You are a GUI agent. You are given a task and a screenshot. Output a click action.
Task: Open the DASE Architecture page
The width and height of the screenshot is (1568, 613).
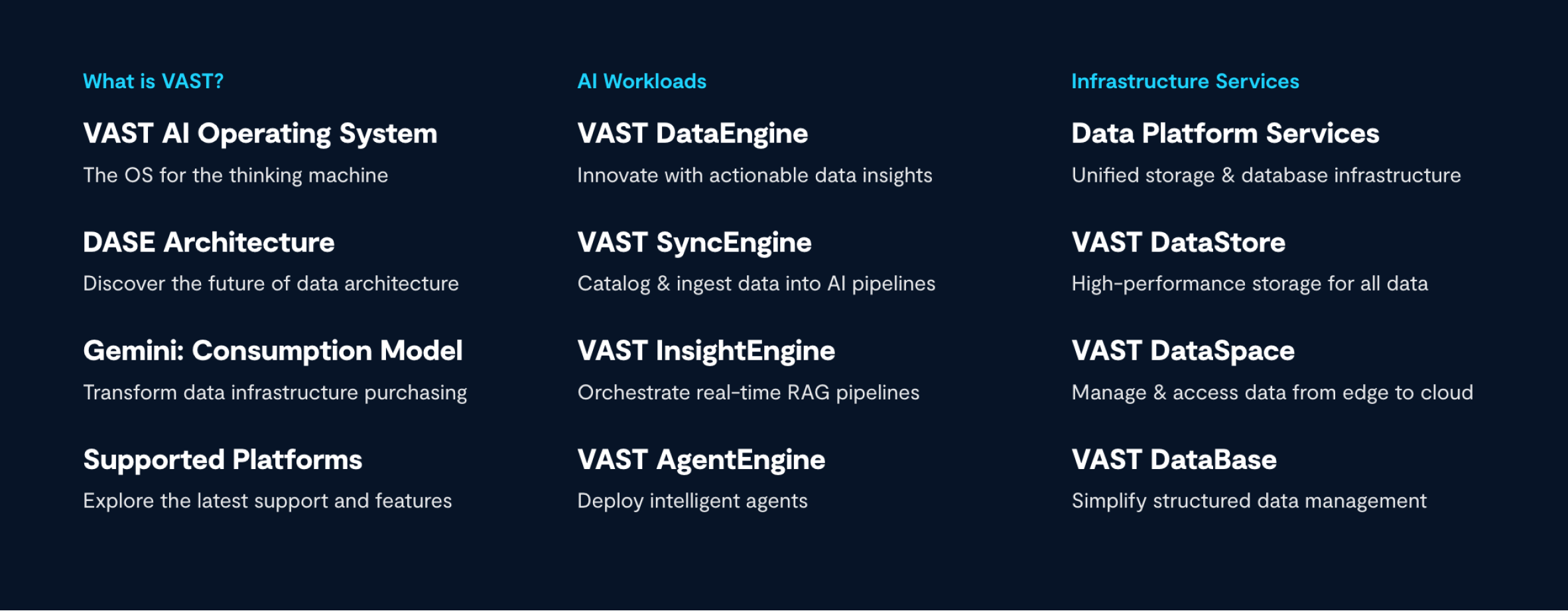point(209,242)
